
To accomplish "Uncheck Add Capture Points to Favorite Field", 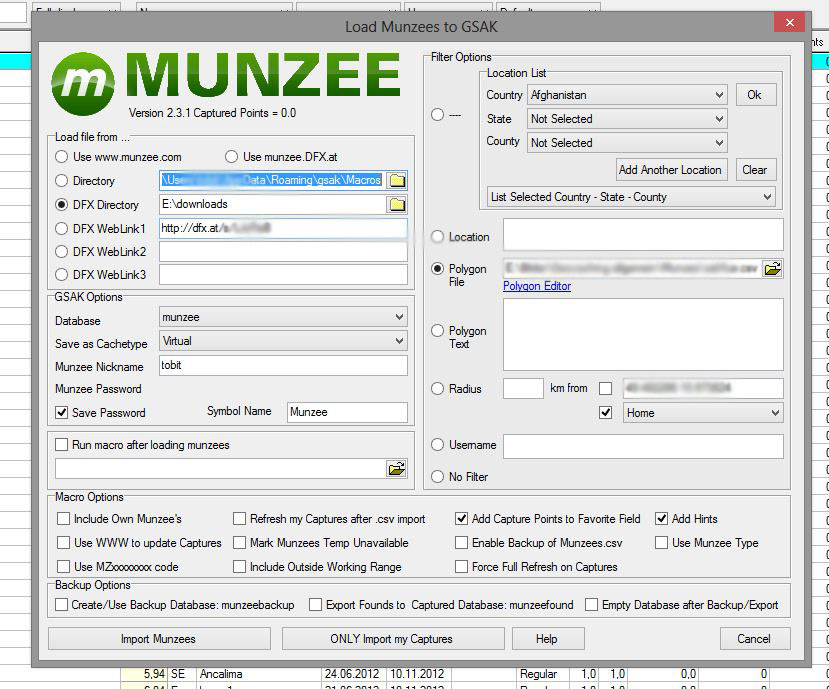I will coord(462,519).
